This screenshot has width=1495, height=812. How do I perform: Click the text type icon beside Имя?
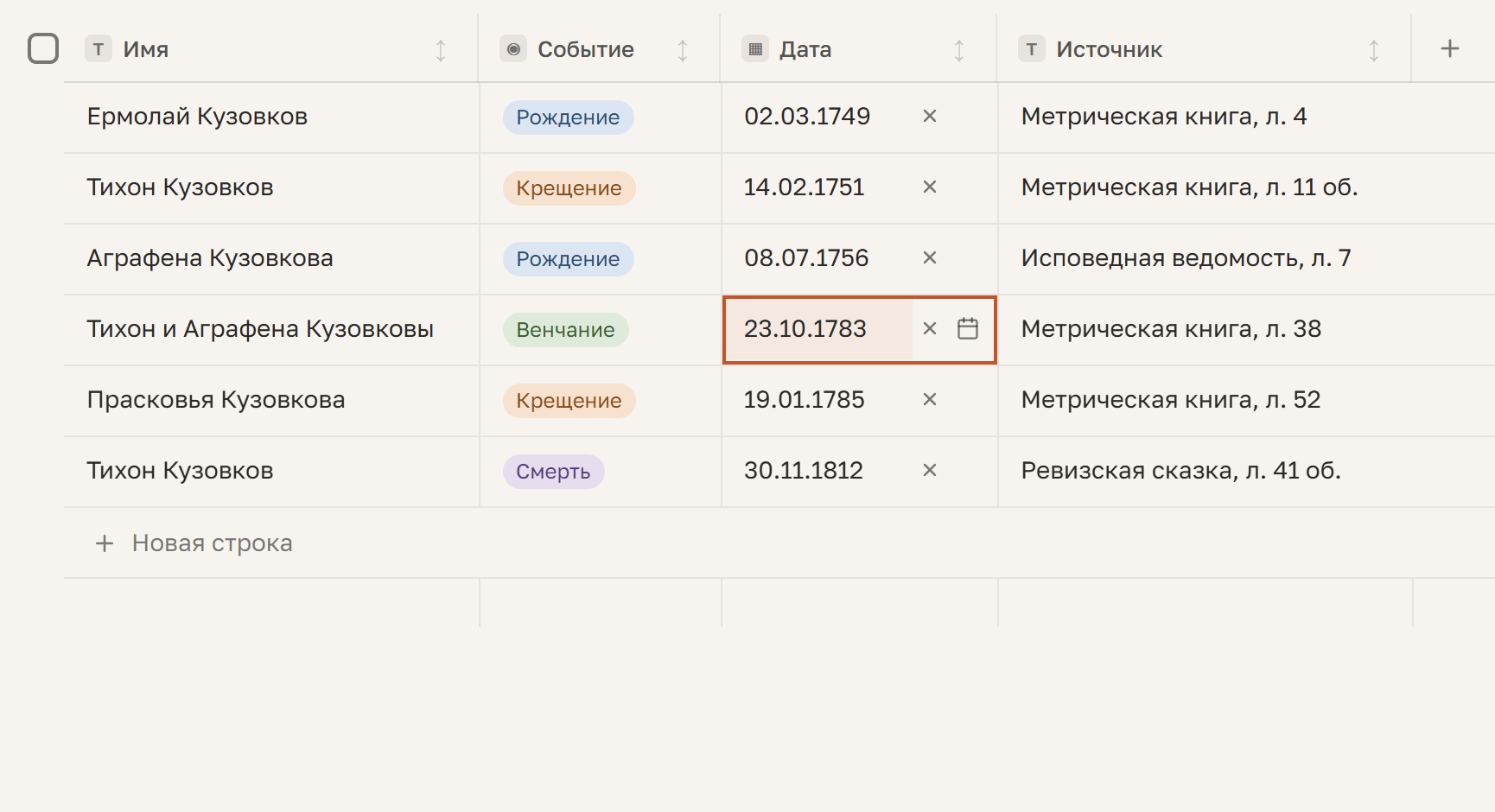99,49
